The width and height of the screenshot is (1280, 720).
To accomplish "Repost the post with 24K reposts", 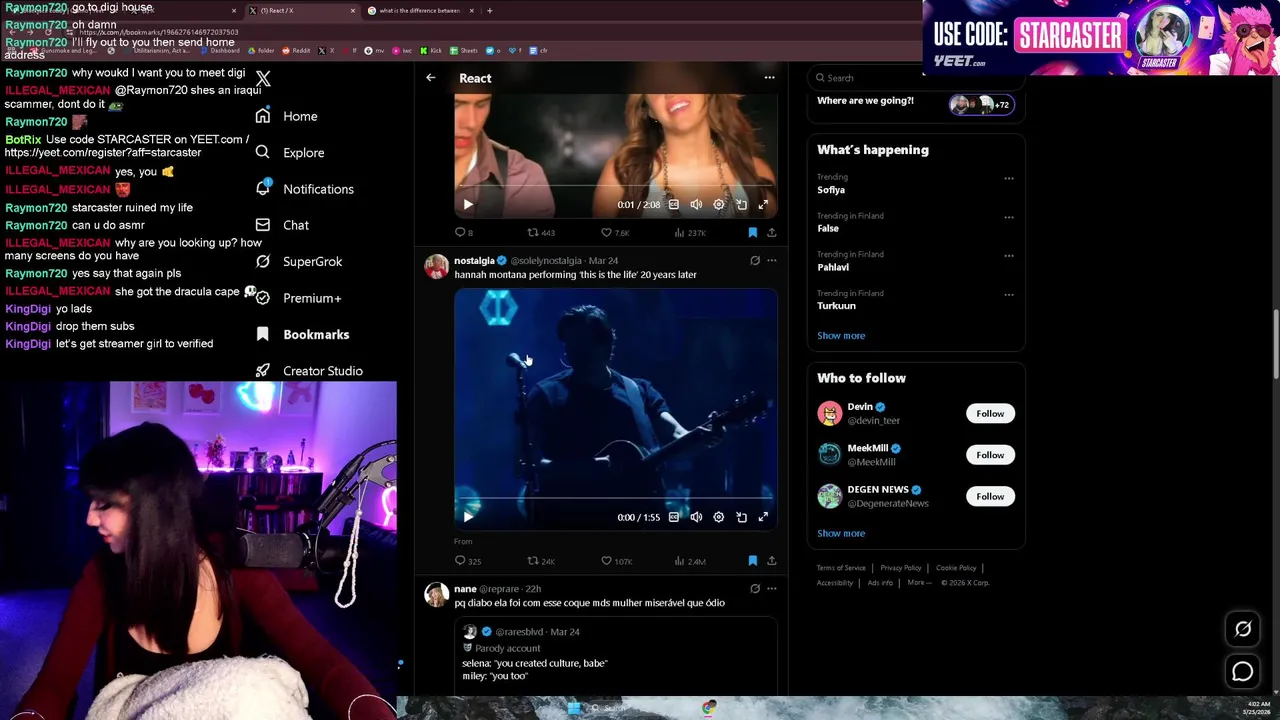I will [541, 561].
